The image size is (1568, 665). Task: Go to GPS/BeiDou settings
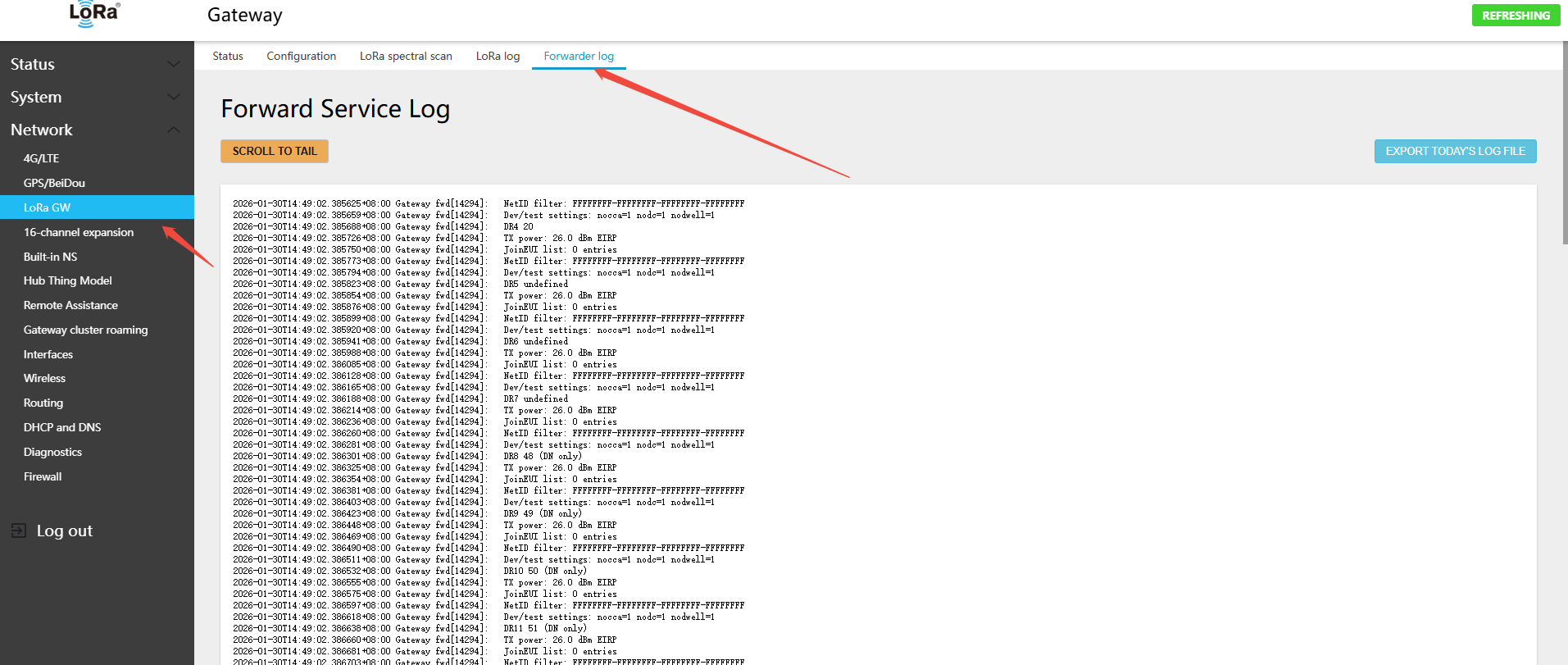(x=54, y=183)
